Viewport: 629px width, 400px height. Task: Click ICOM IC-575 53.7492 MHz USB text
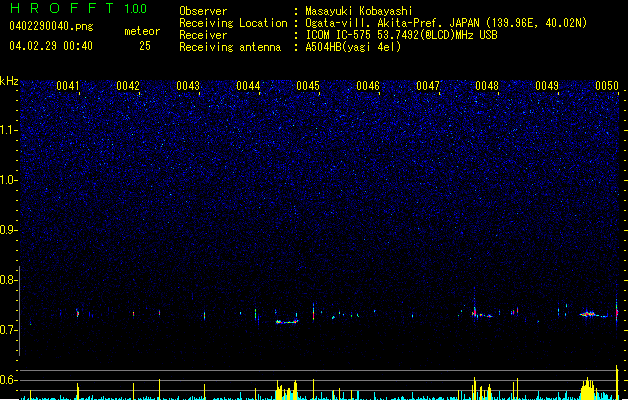(x=402, y=35)
